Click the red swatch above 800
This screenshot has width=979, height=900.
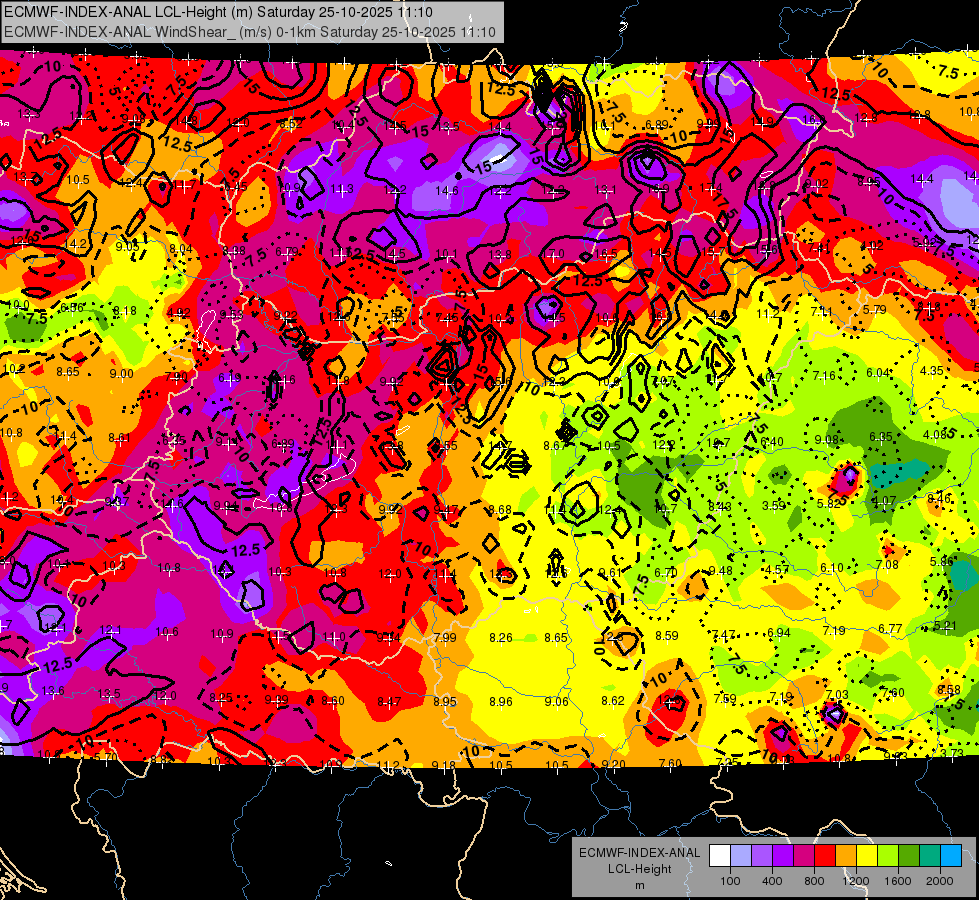coord(825,856)
